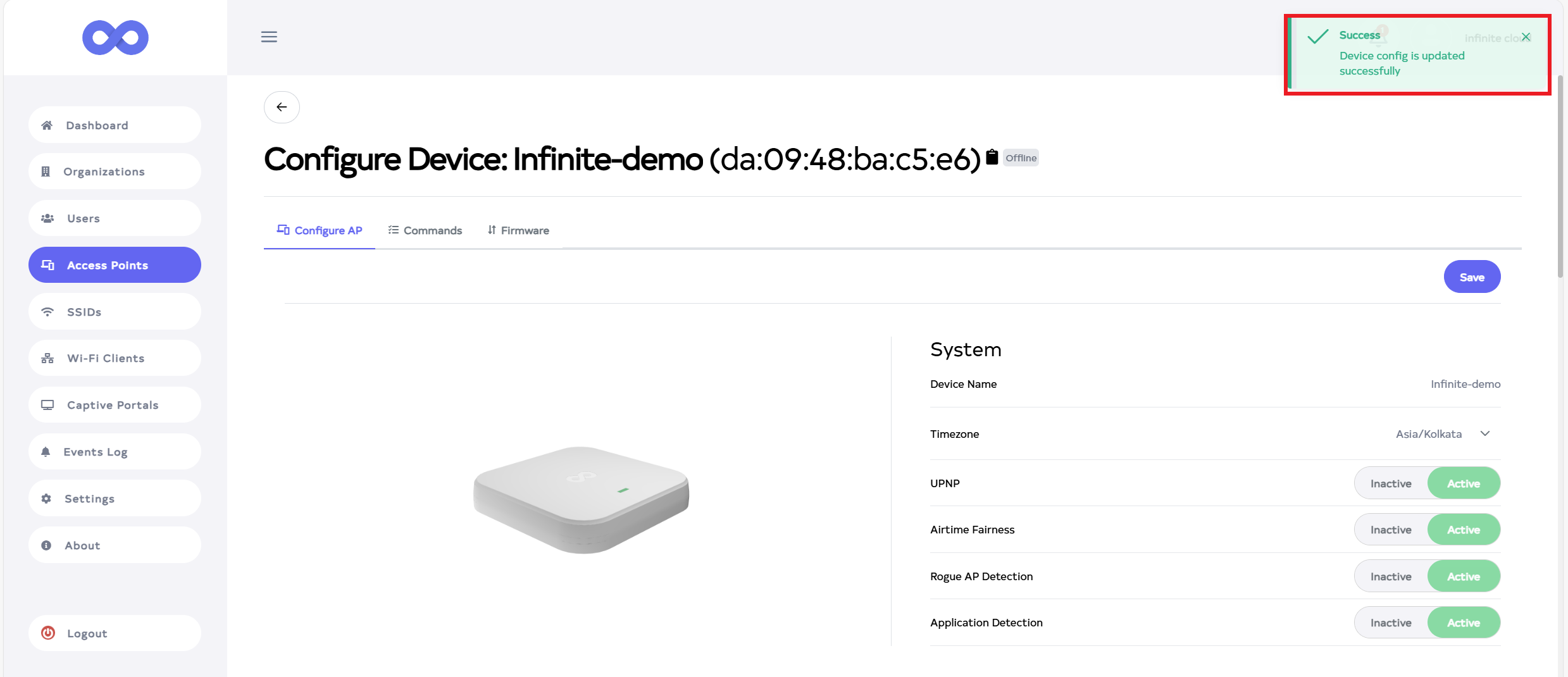Screen dimensions: 1568x677
Task: Set Application Detection to Active
Action: click(x=1463, y=623)
